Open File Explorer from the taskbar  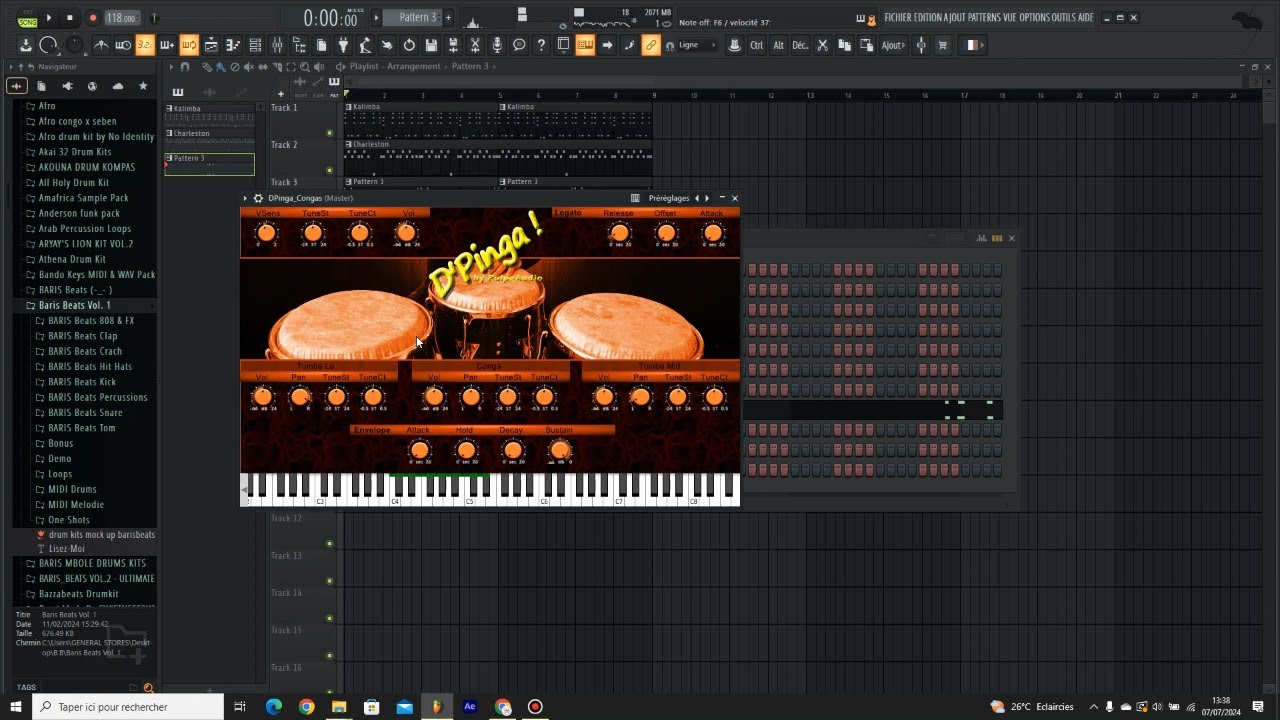[x=339, y=706]
